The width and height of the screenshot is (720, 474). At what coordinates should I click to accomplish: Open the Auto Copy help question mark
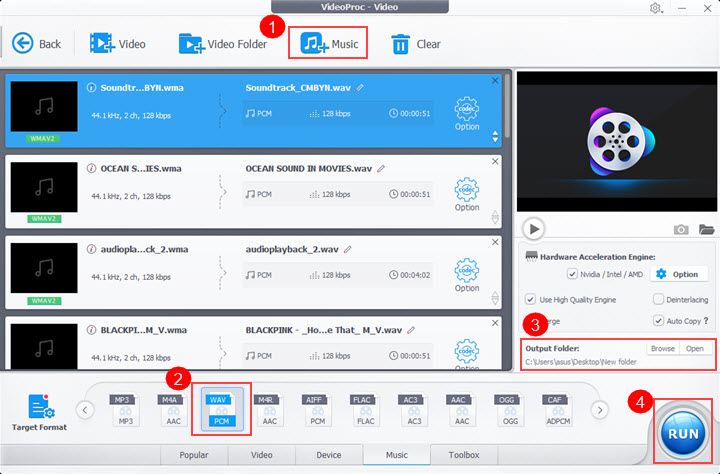[x=706, y=321]
